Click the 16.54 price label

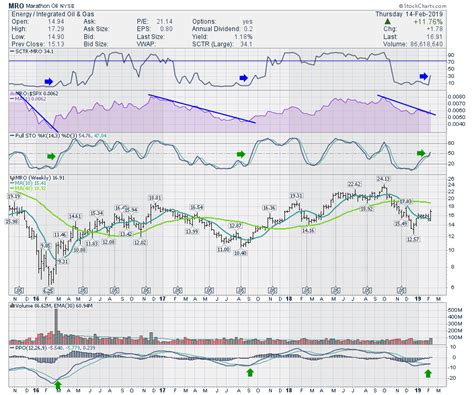tap(196, 207)
